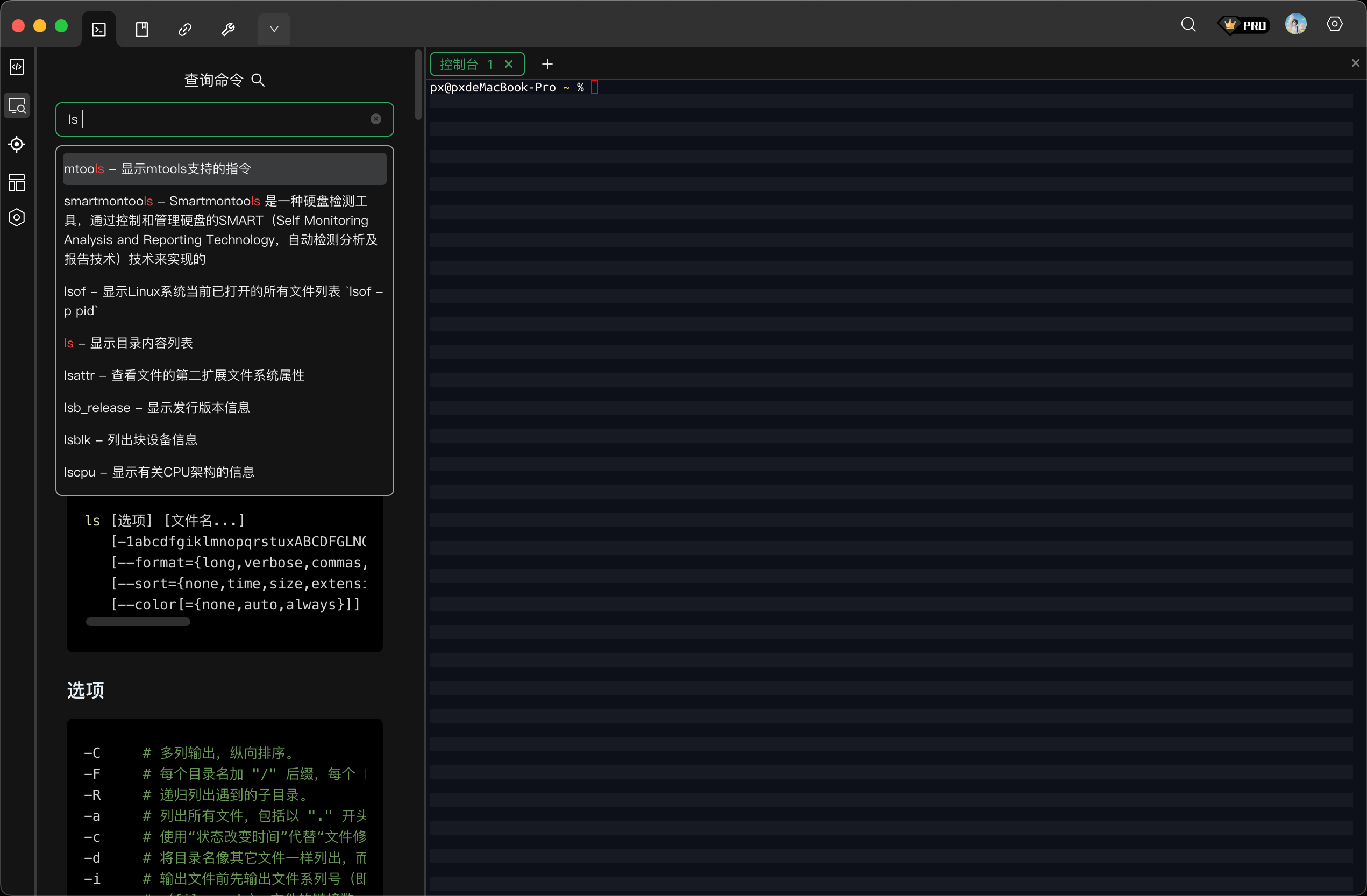Click the crosshair target sidebar icon
Viewport: 1367px width, 896px height.
point(17,144)
